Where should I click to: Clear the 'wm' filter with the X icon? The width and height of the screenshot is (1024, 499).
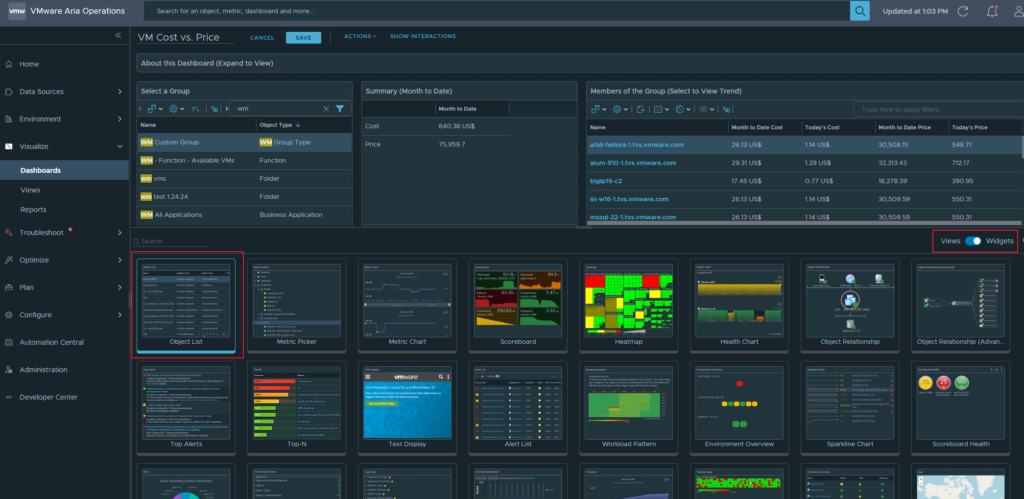coord(327,109)
